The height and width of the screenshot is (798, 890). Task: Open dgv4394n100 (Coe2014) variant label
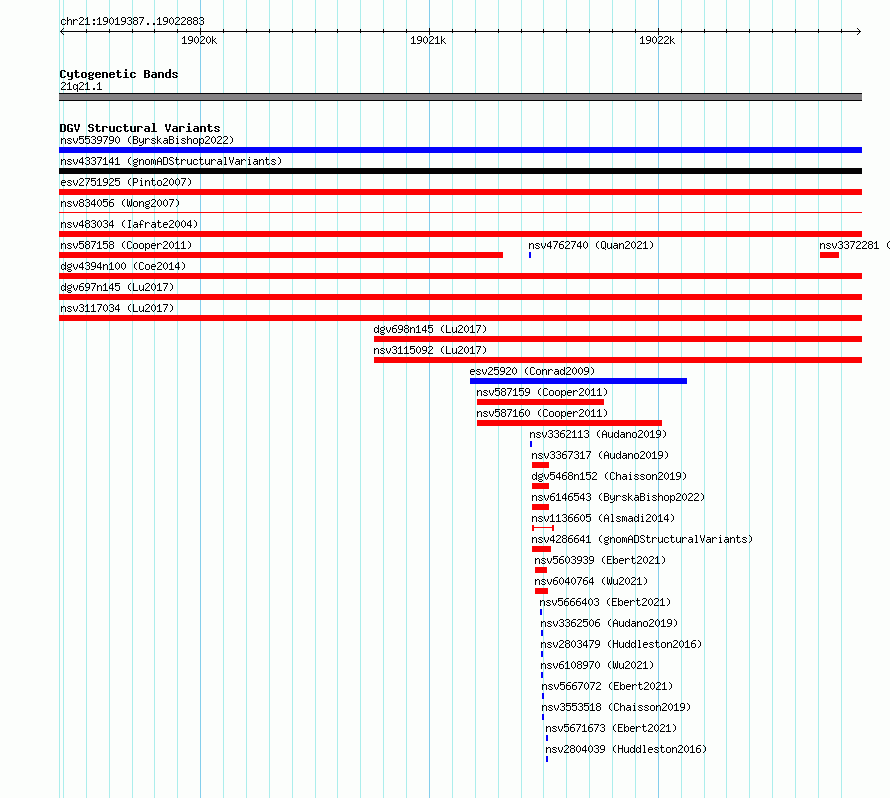[x=123, y=266]
